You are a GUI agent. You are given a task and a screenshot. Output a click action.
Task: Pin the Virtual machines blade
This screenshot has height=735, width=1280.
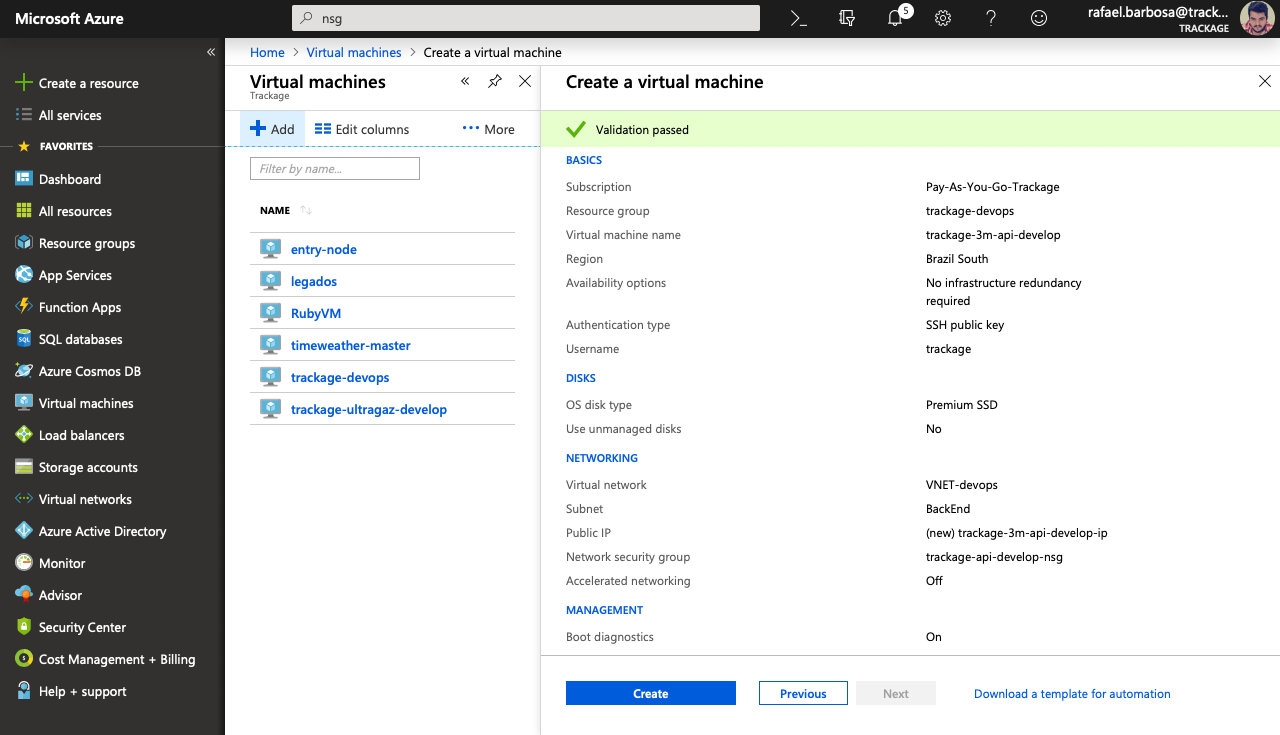[x=495, y=82]
